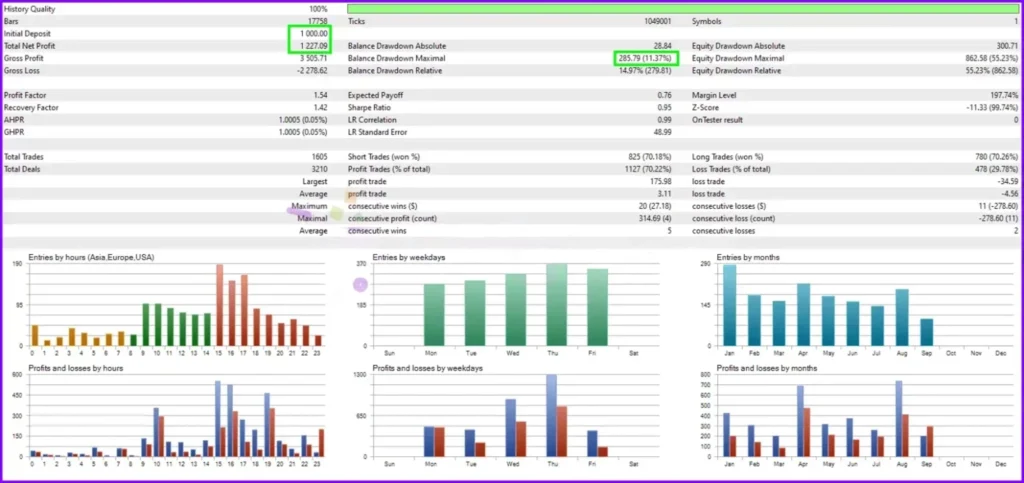Click the Aug bar in Entries by months
The height and width of the screenshot is (483, 1024).
tap(901, 317)
